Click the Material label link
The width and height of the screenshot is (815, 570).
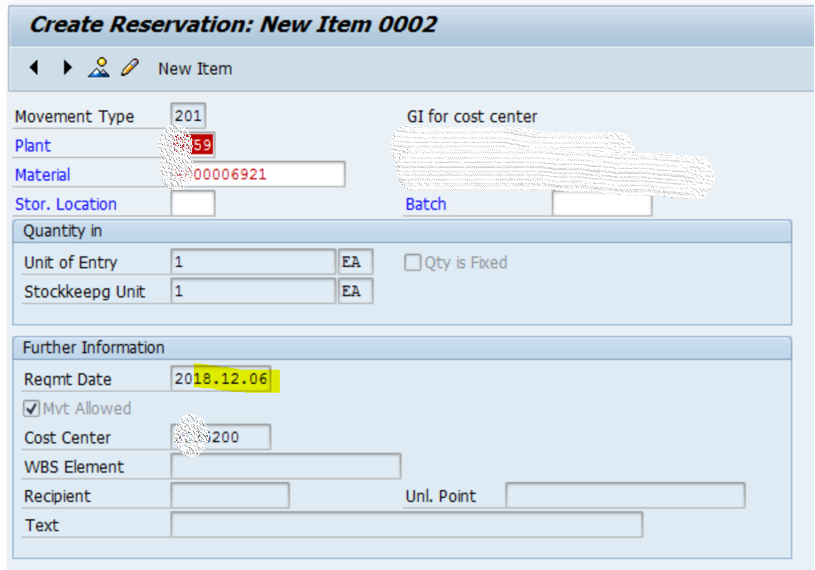(x=43, y=175)
